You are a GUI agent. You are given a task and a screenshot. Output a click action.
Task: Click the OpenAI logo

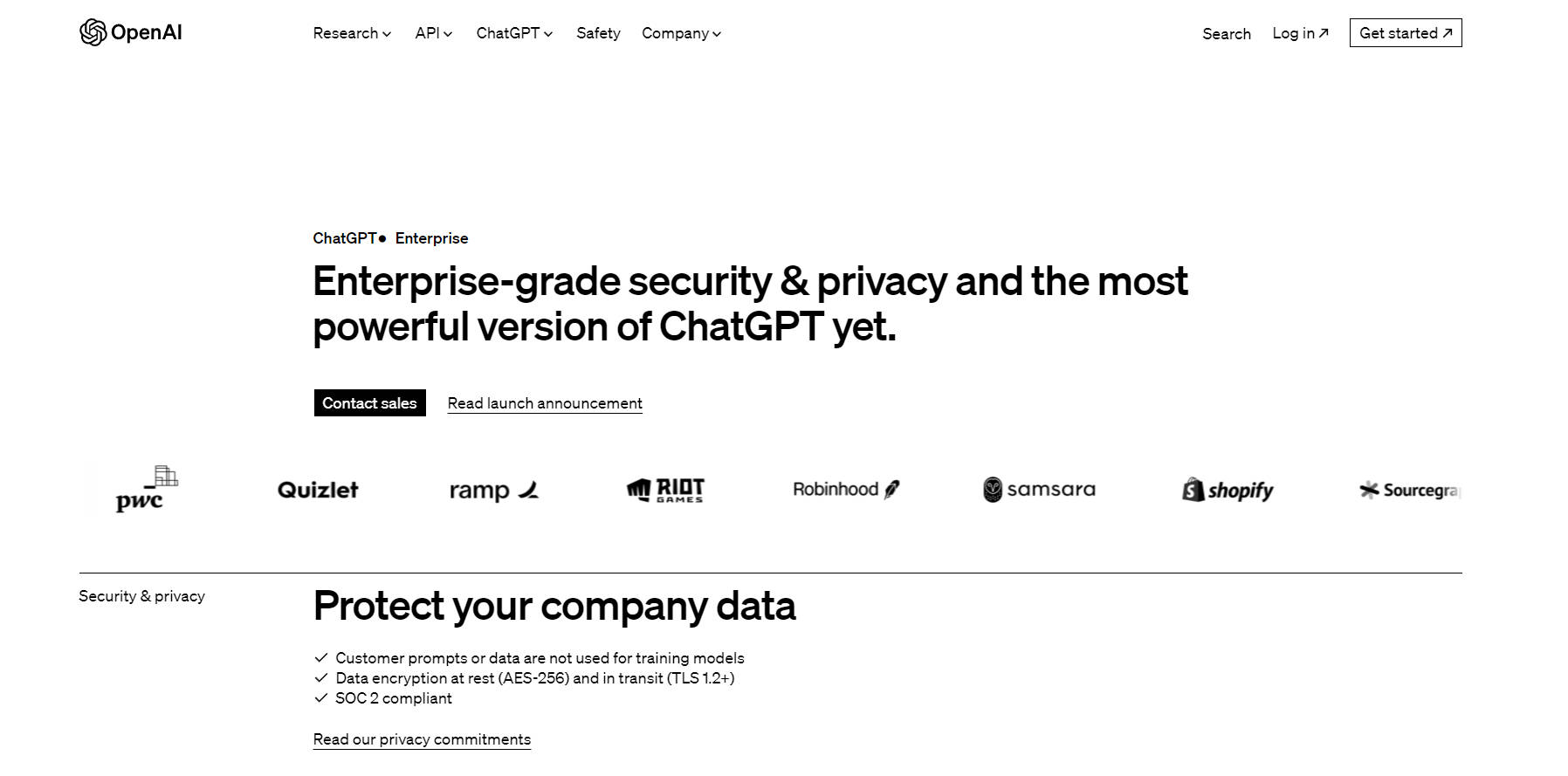click(129, 32)
